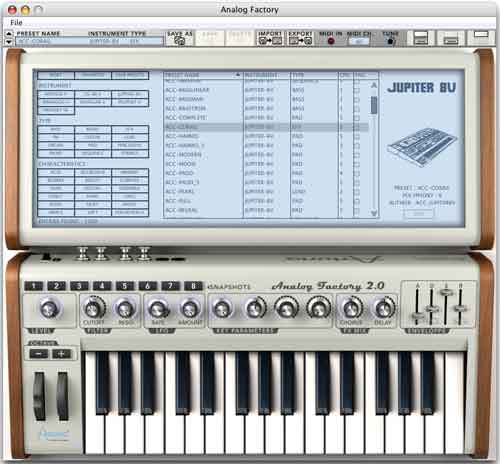Image resolution: width=500 pixels, height=464 pixels.
Task: Toggle the Prophet VS instrument filter
Action: [x=56, y=110]
